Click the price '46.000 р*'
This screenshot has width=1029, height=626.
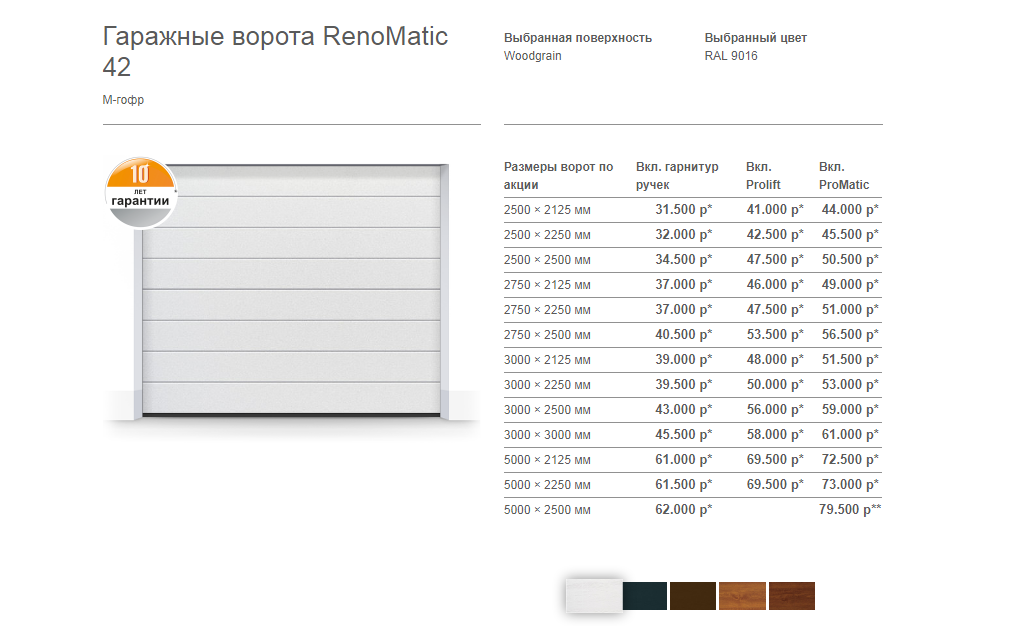[x=774, y=284]
